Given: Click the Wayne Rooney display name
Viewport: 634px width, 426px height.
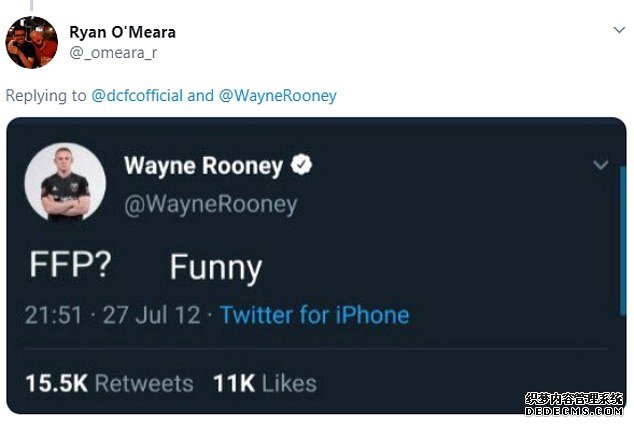Looking at the screenshot, I should coord(203,166).
